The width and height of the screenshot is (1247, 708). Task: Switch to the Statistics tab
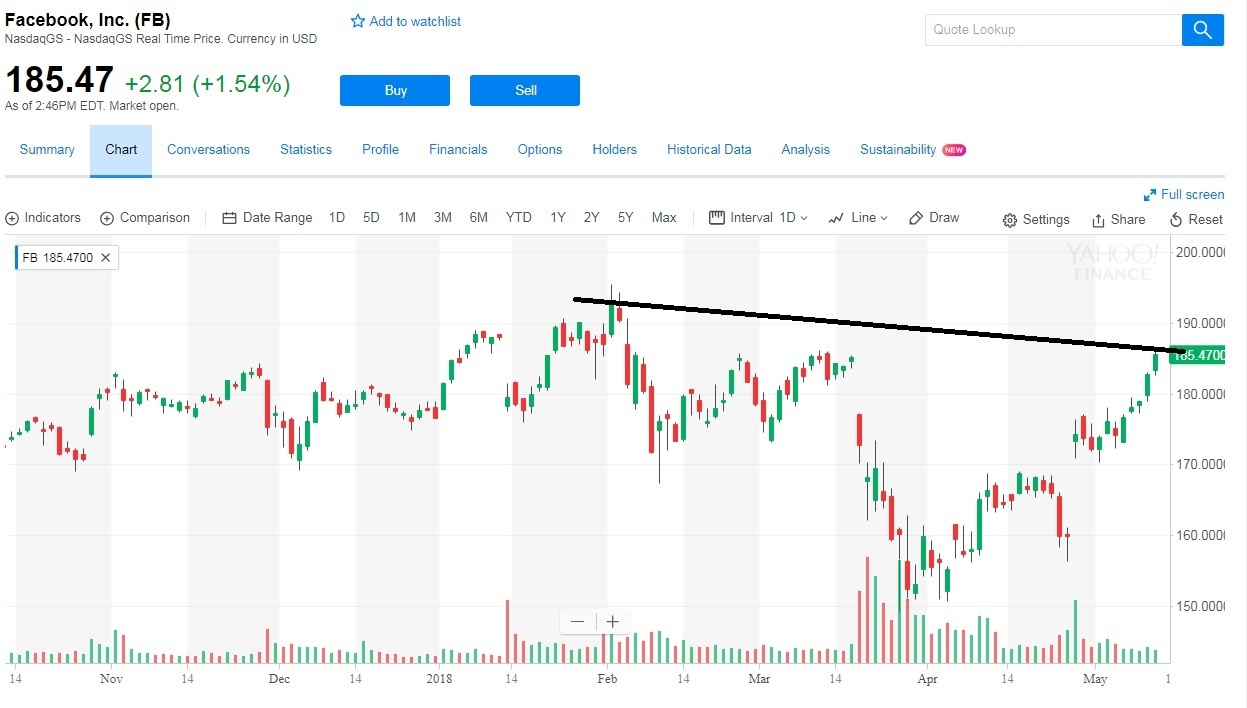[x=306, y=149]
